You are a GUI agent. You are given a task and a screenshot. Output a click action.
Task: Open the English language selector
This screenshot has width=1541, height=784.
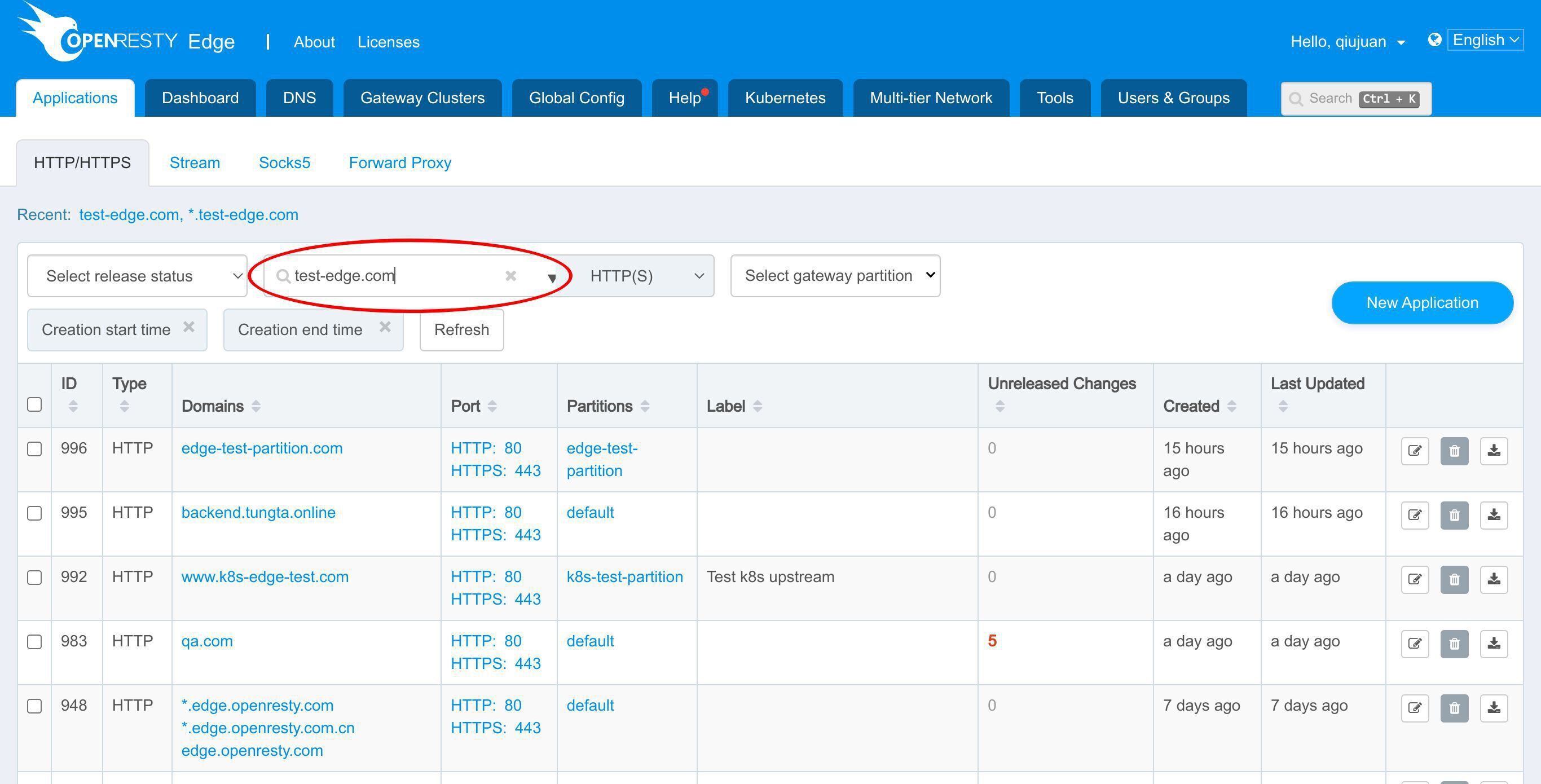click(x=1485, y=40)
